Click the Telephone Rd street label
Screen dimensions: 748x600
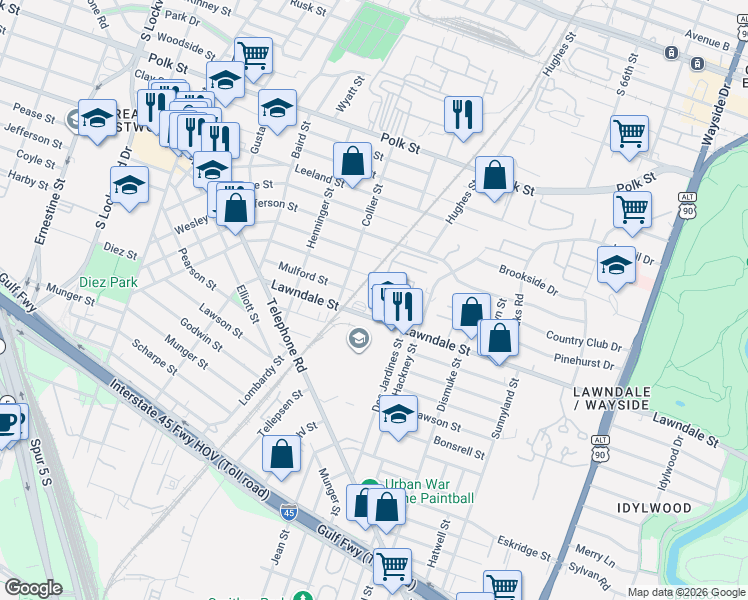tap(285, 335)
